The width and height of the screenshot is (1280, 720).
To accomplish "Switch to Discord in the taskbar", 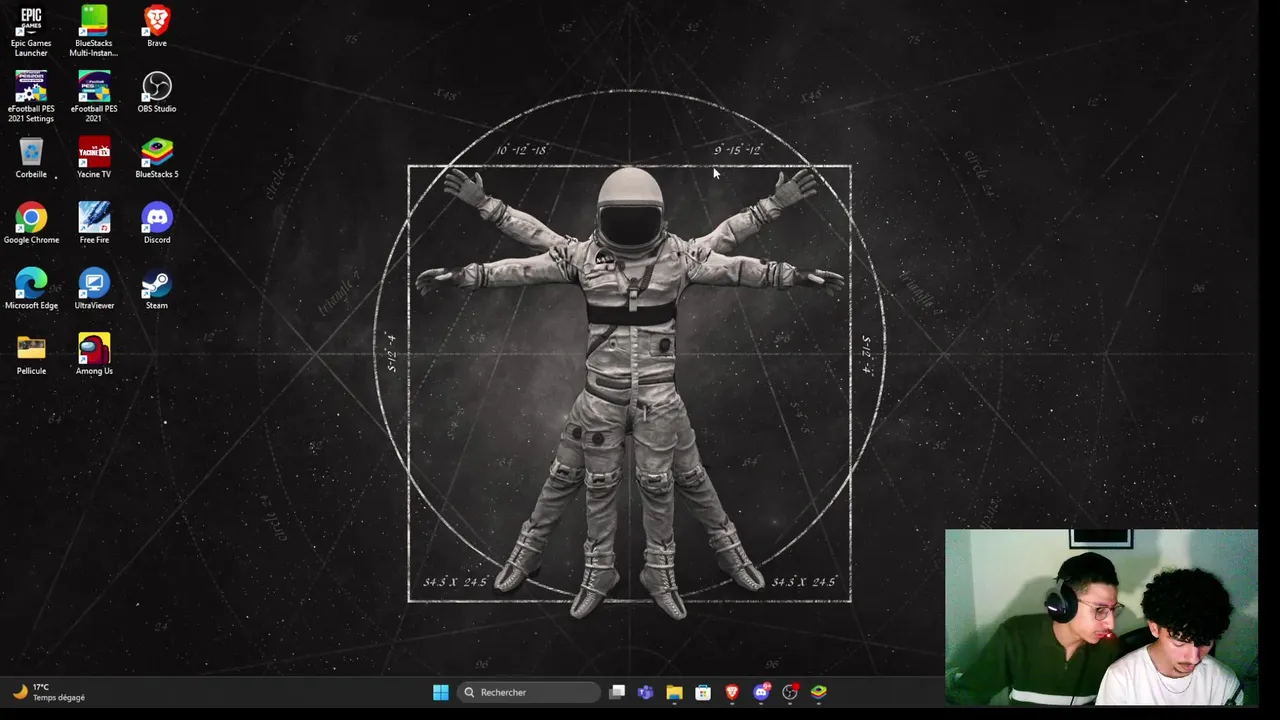I will click(x=761, y=692).
